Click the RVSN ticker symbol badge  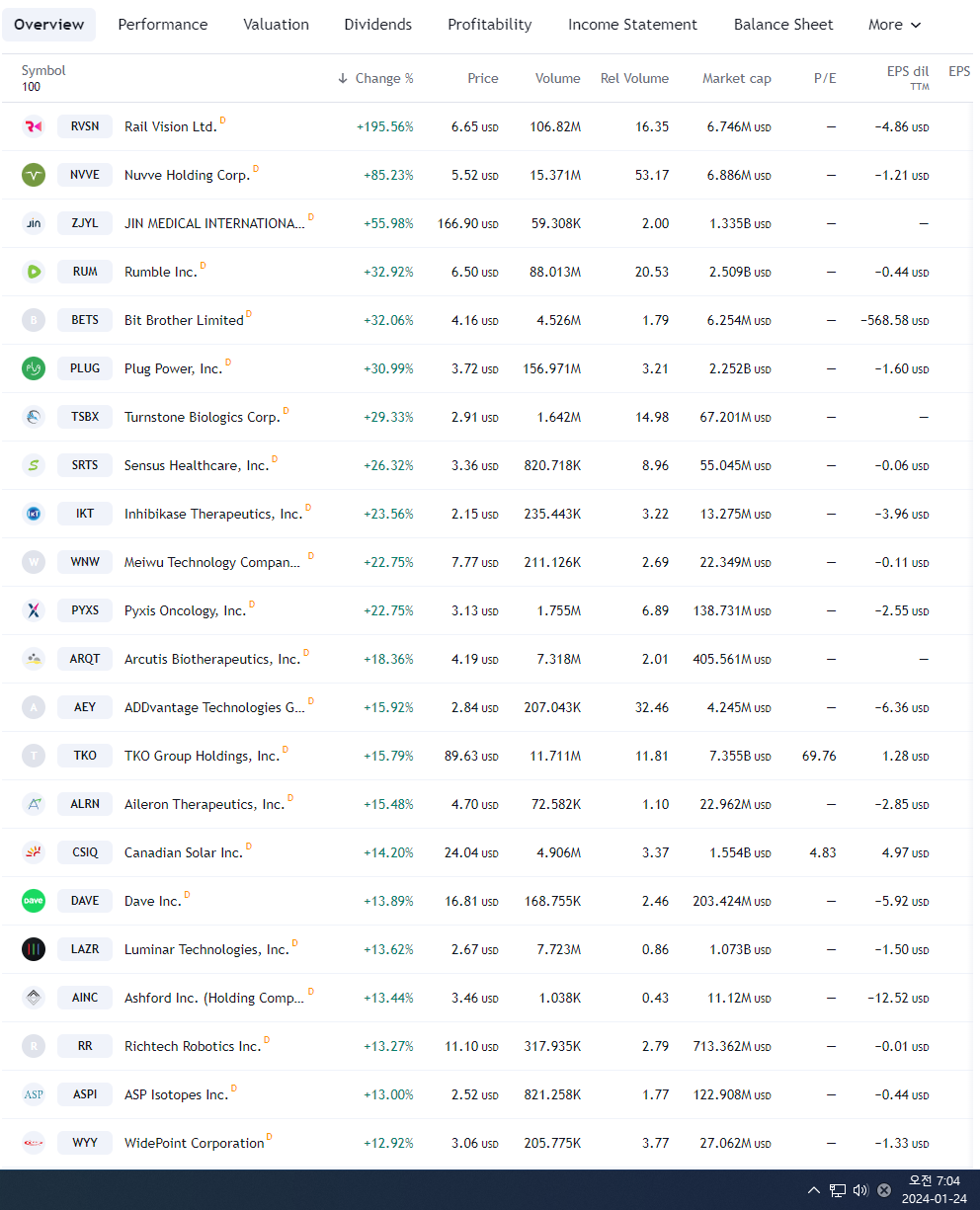click(85, 126)
